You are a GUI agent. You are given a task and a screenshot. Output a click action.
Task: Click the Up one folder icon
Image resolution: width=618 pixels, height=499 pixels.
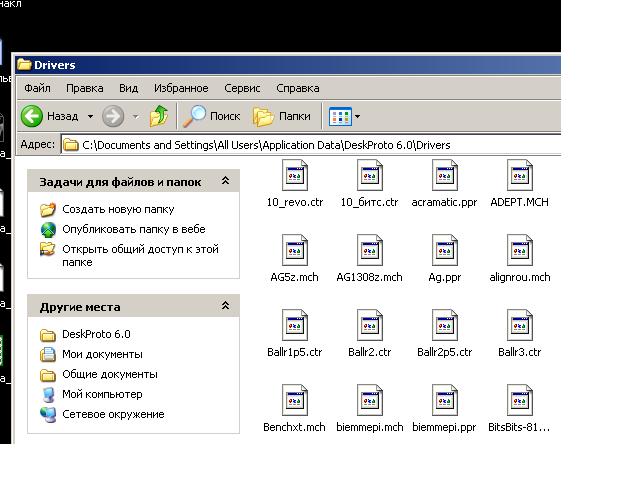point(159,116)
